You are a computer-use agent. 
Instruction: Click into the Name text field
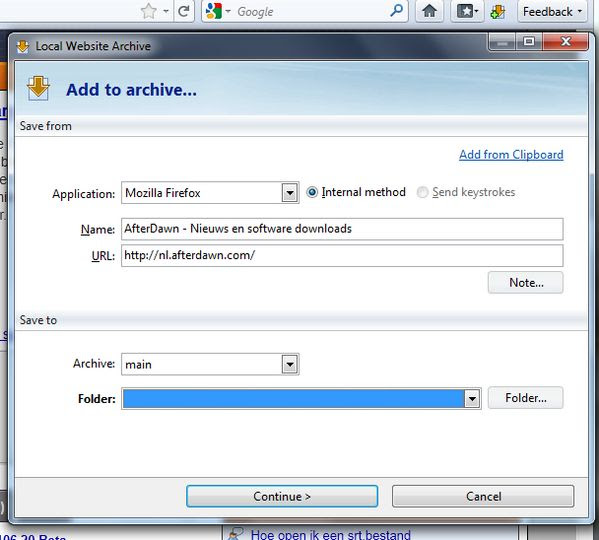click(x=342, y=229)
